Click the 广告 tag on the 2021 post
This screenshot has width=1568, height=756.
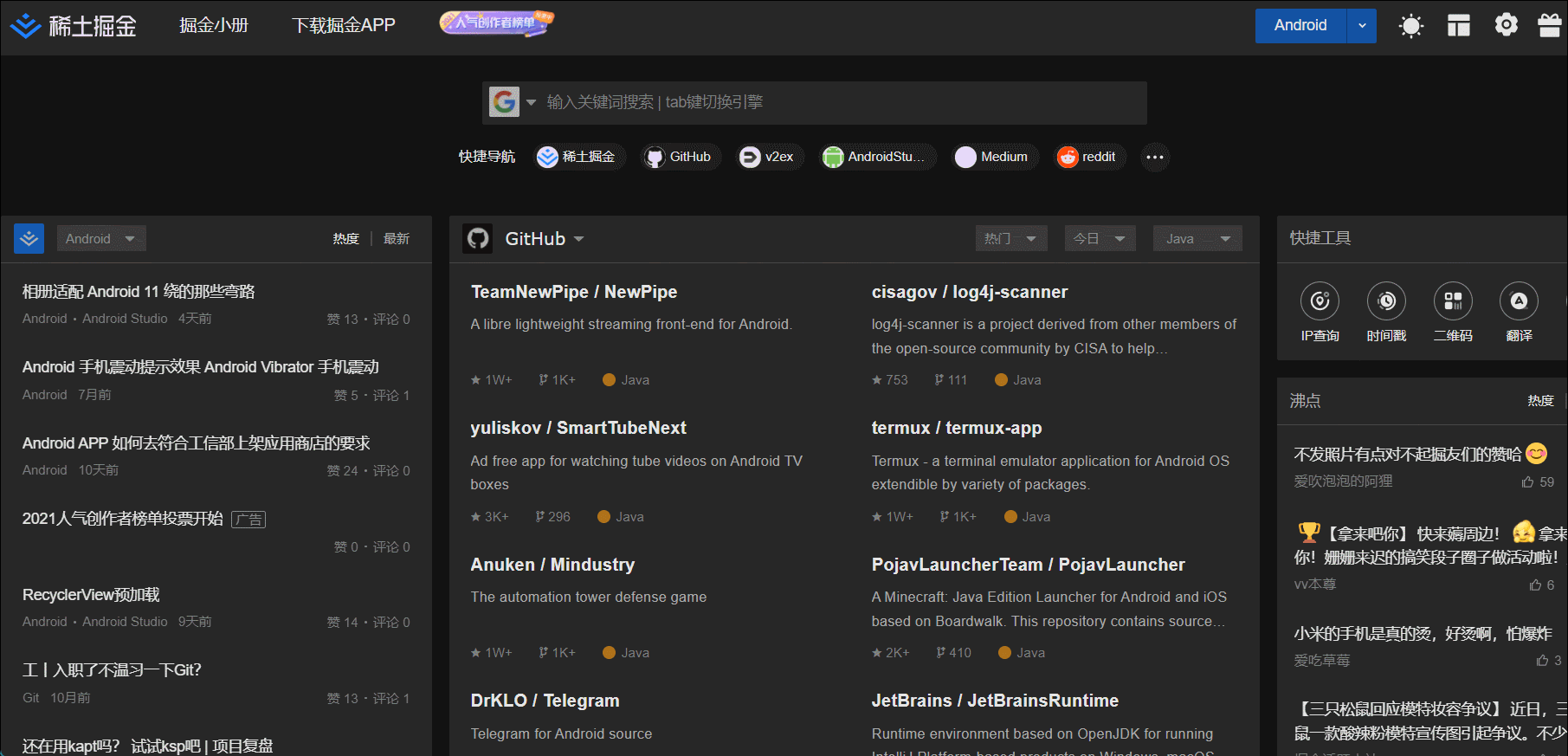point(248,520)
